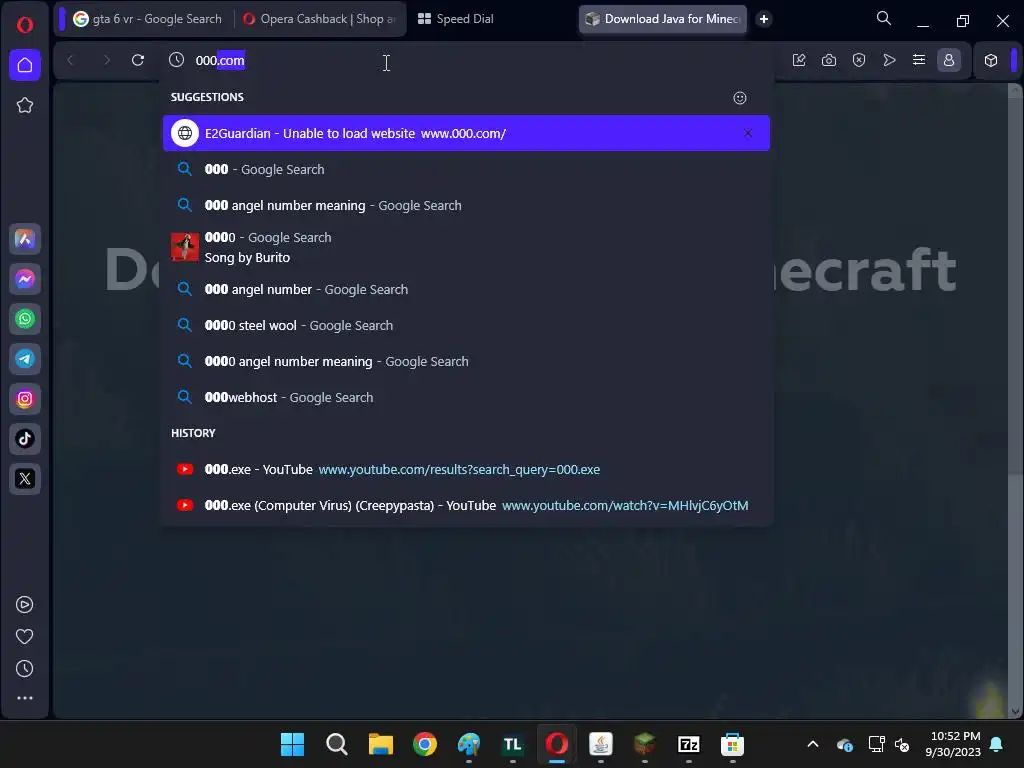Open History clock icon in the sidebar
The image size is (1024, 768).
click(25, 669)
